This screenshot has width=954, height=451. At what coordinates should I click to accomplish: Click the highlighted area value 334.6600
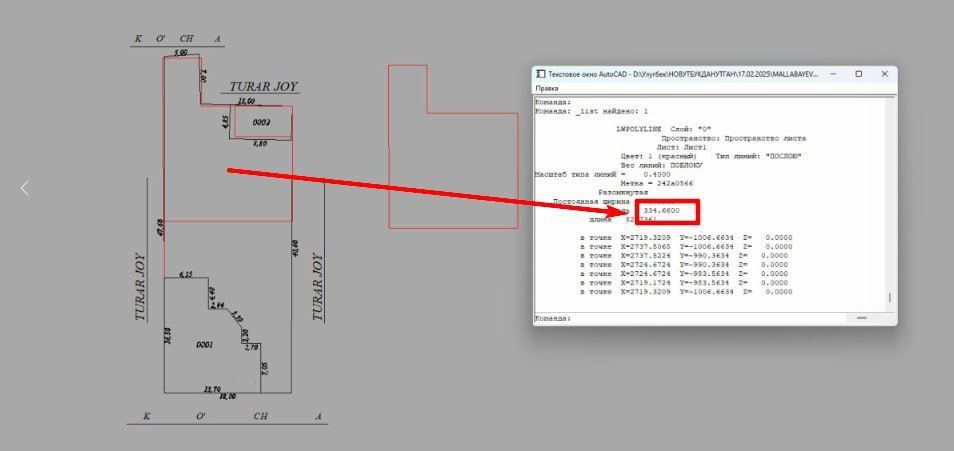(x=661, y=211)
